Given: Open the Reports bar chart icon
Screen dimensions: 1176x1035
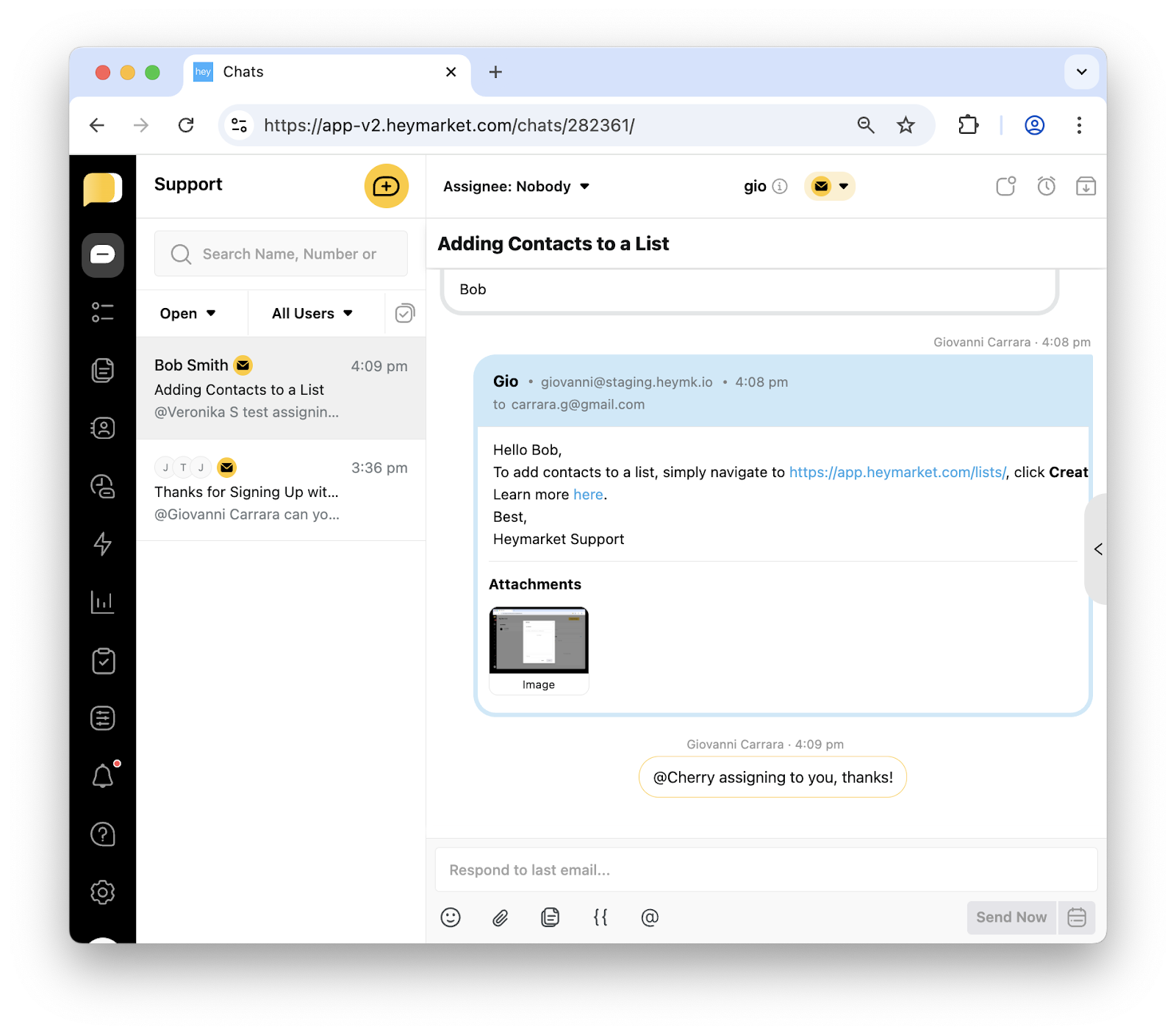Looking at the screenshot, I should pyautogui.click(x=102, y=602).
